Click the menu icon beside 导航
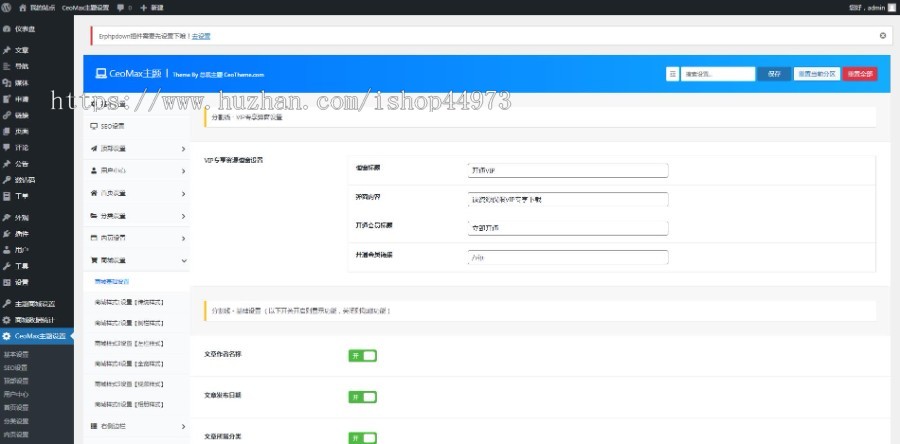Screen dimensions: 900x444 (6, 67)
